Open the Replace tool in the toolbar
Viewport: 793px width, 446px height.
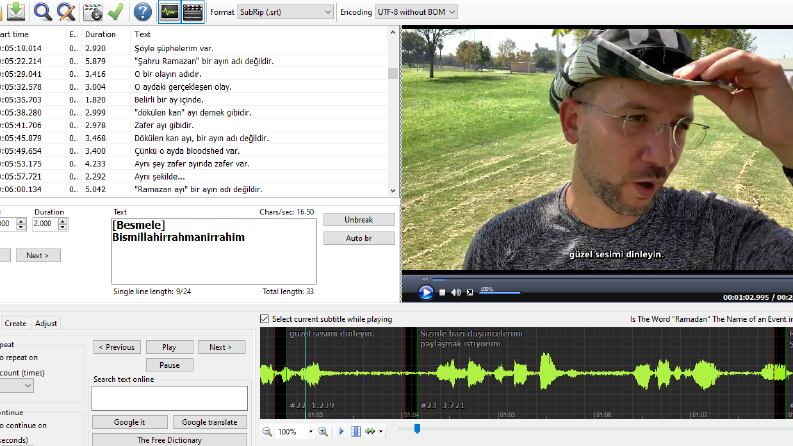66,12
